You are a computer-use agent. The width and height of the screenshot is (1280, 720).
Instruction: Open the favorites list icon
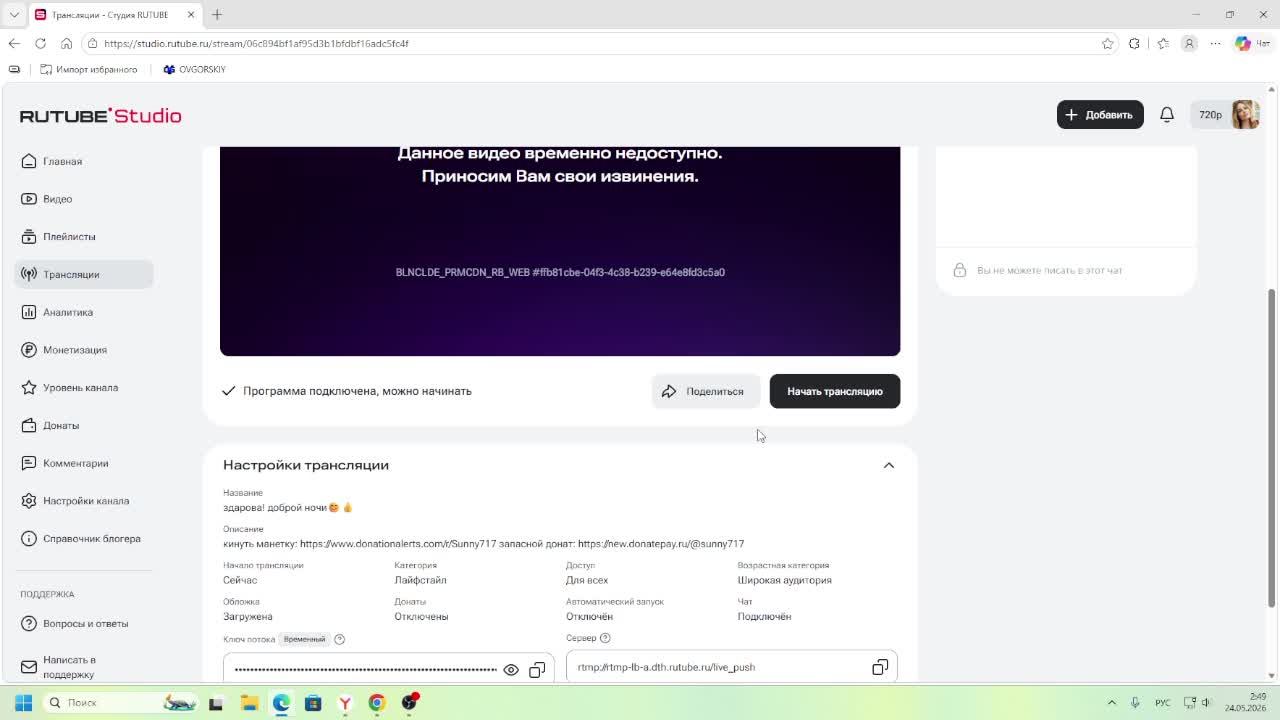(x=1162, y=43)
